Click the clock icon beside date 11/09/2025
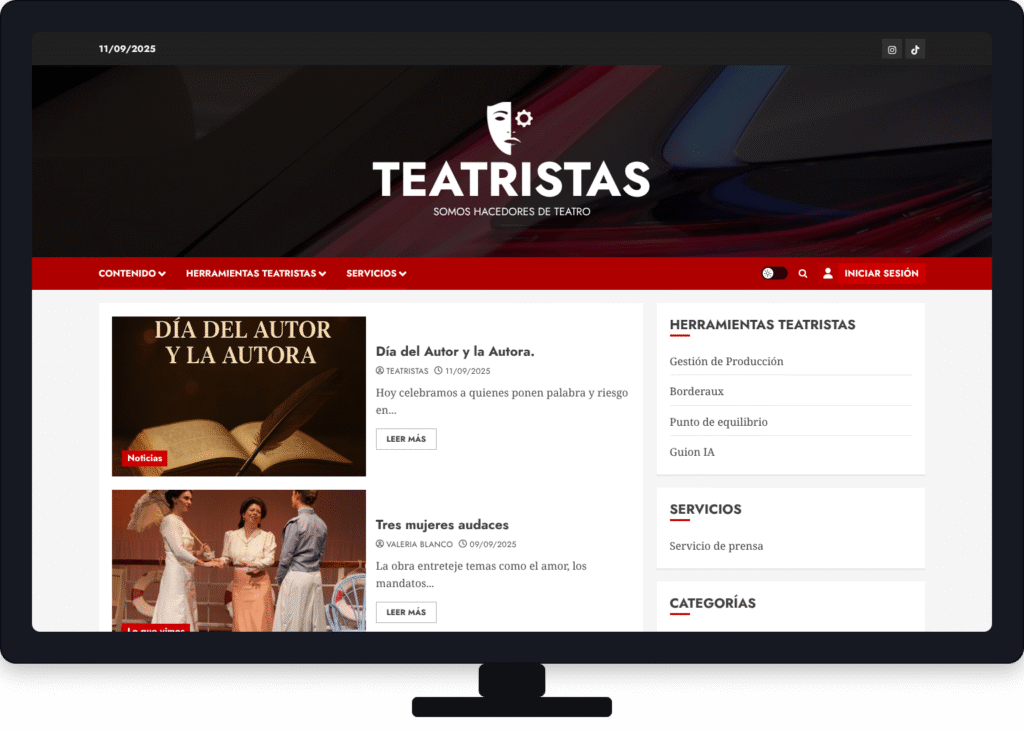Image resolution: width=1024 pixels, height=733 pixels. 439,371
